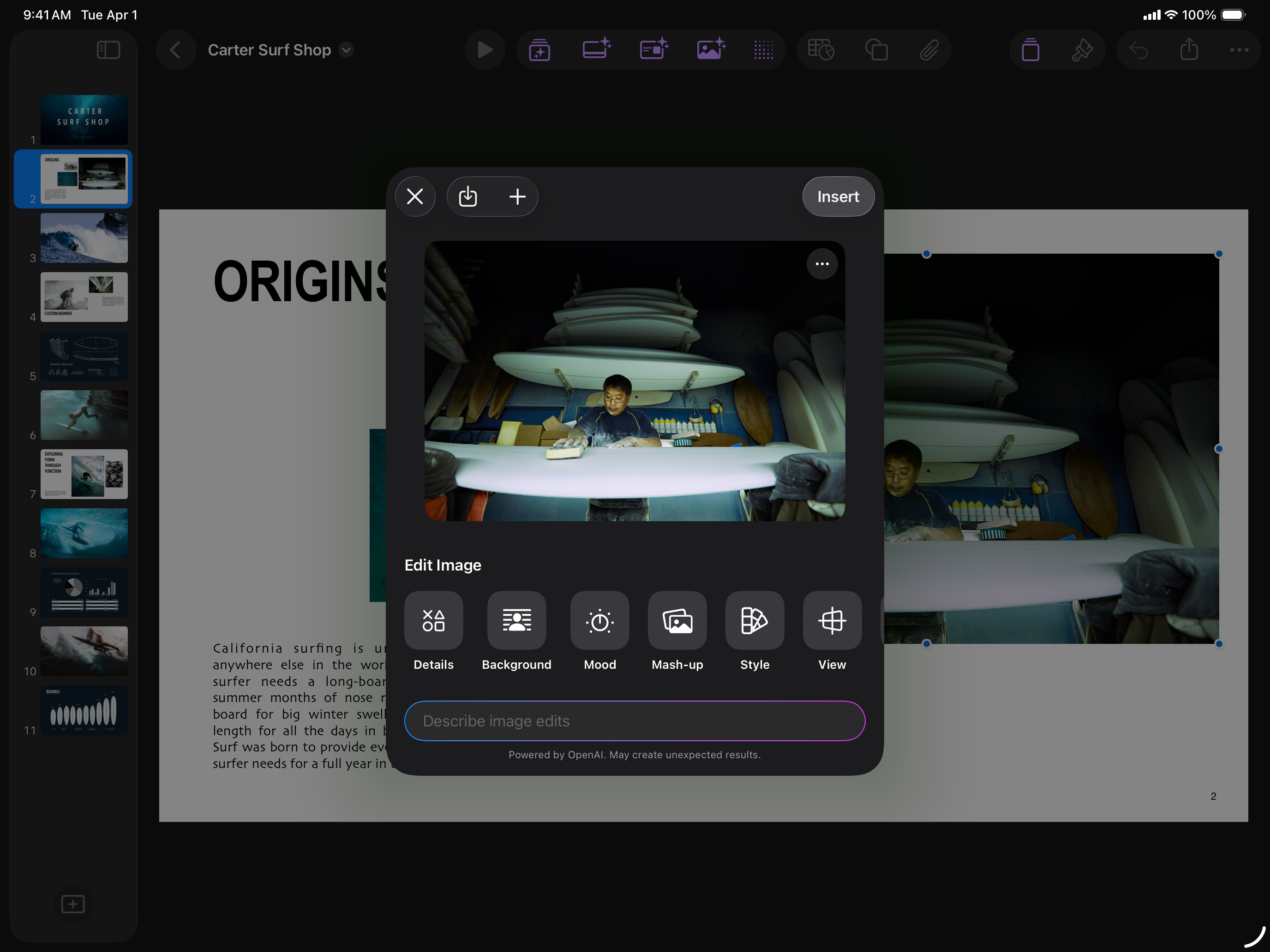
Task: Select slide 7 Exploring Form thumbnail
Action: click(x=84, y=473)
